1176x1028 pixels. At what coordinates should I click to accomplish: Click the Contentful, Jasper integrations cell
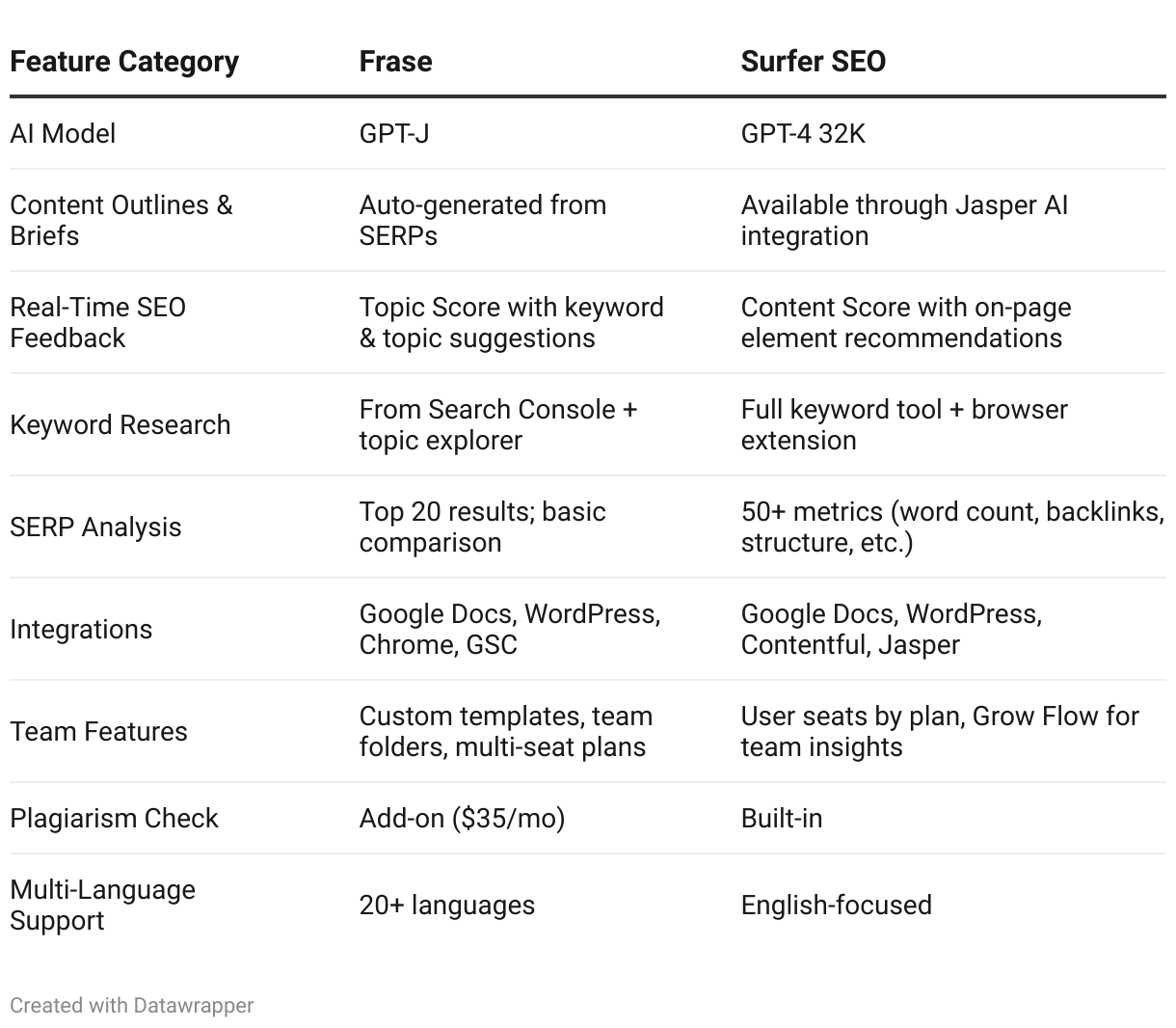coord(892,629)
